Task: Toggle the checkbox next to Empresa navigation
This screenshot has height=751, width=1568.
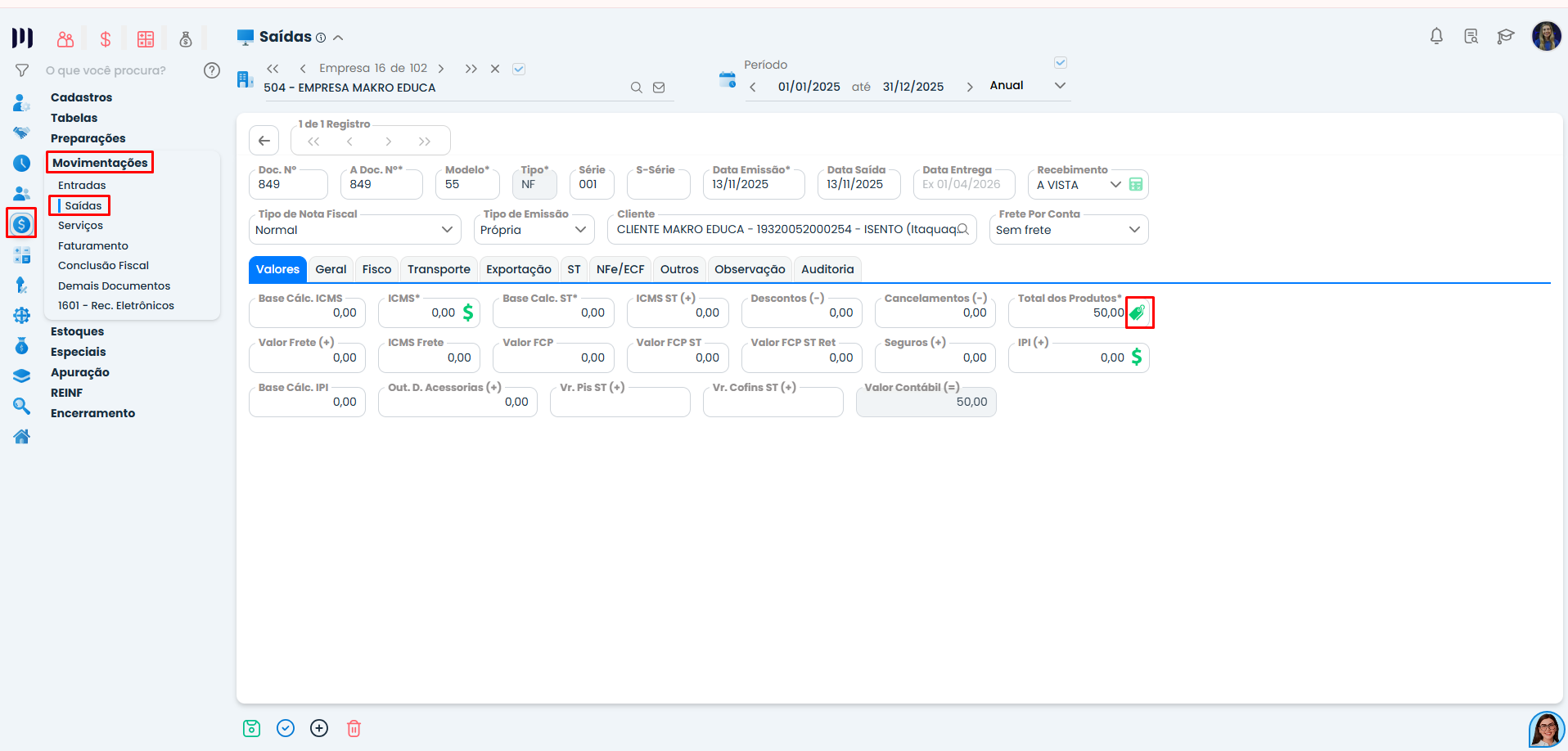Action: click(x=519, y=69)
